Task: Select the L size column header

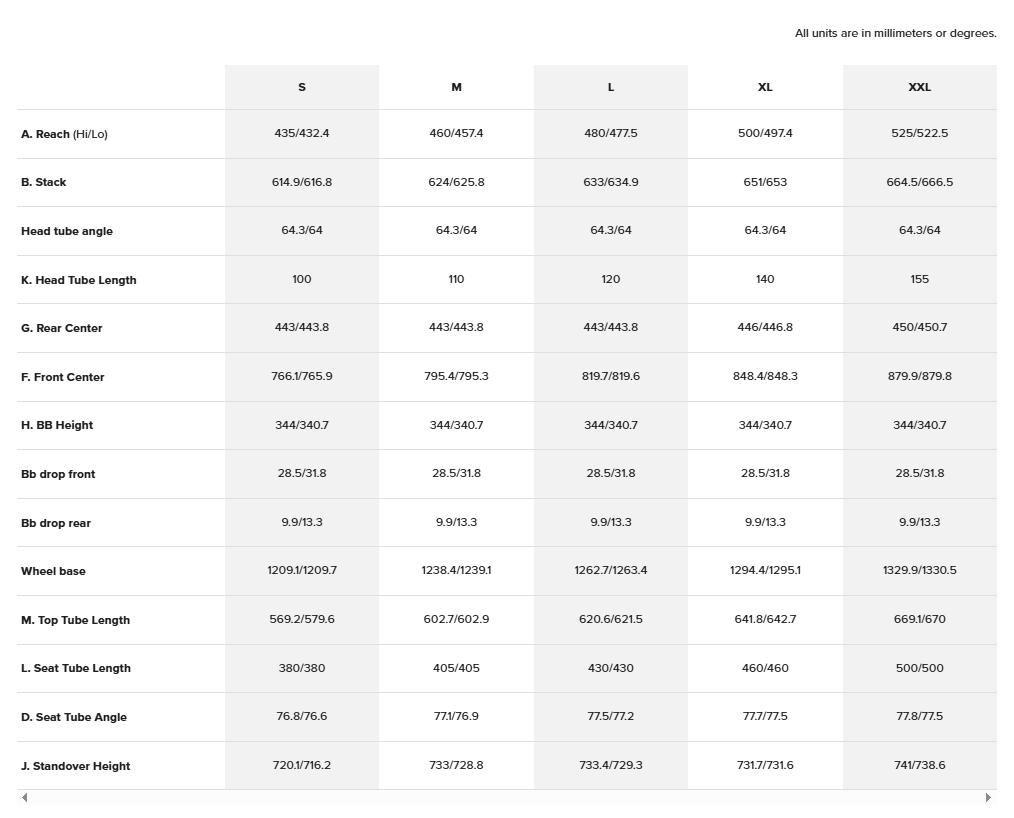Action: (611, 87)
